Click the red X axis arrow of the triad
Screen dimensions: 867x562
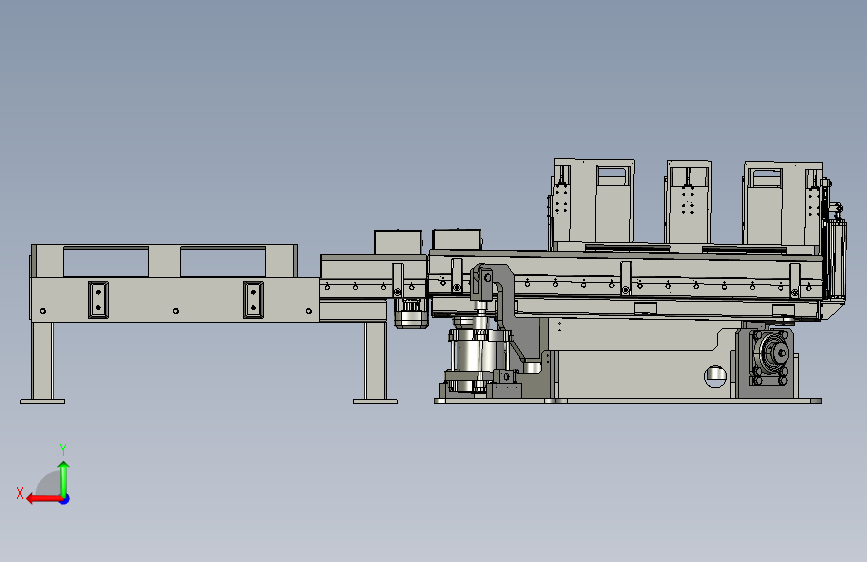click(x=44, y=499)
